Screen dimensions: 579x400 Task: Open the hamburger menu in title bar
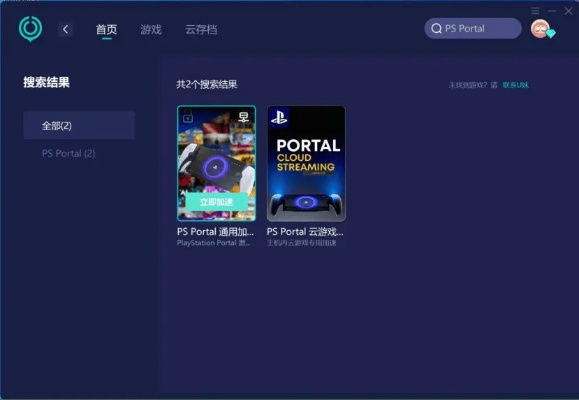535,11
